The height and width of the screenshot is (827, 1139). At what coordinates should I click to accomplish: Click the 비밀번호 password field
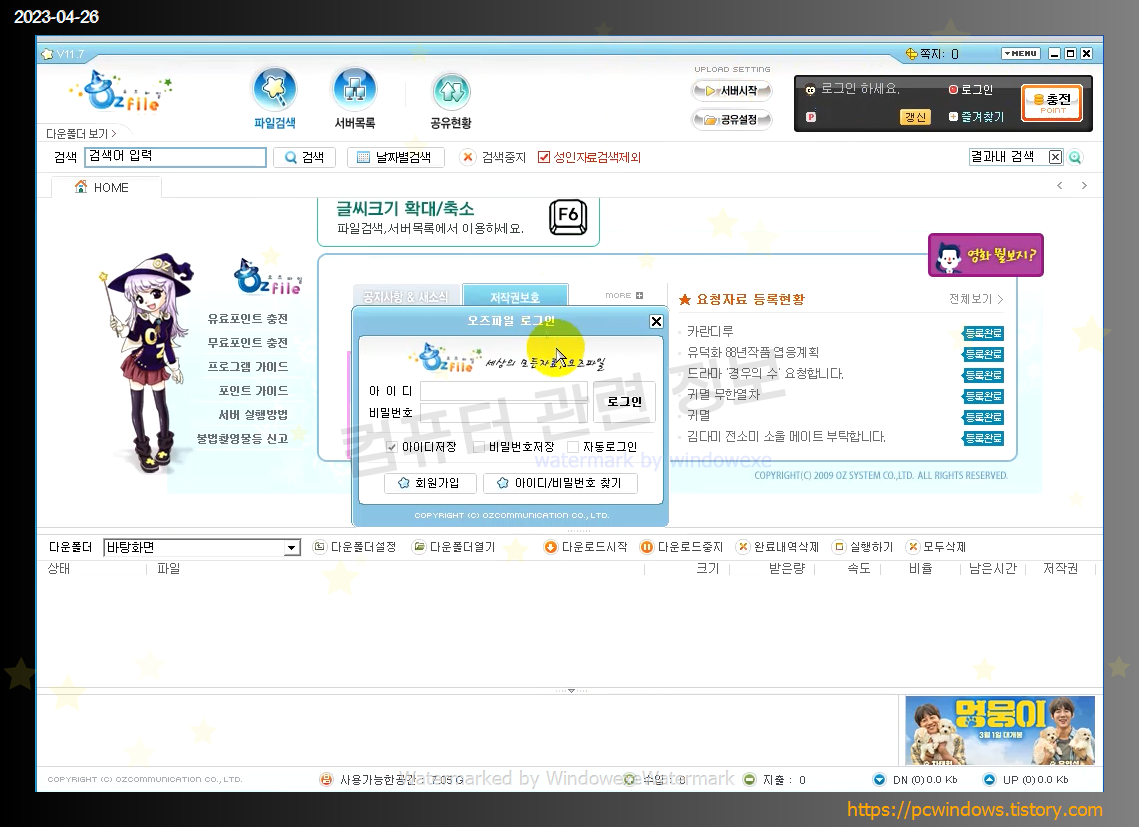point(505,413)
